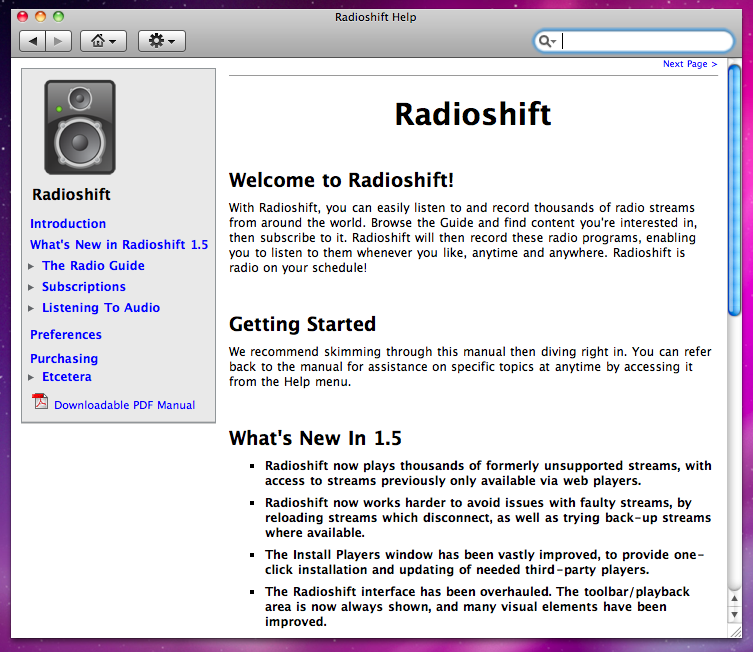Image resolution: width=753 pixels, height=652 pixels.
Task: Click the sidebar Radioshift title text
Action: (x=71, y=194)
